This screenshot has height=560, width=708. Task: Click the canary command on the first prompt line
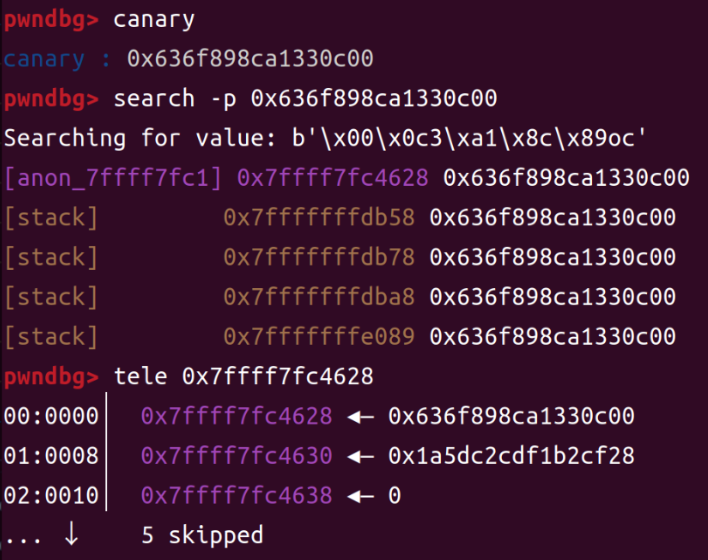(x=154, y=19)
